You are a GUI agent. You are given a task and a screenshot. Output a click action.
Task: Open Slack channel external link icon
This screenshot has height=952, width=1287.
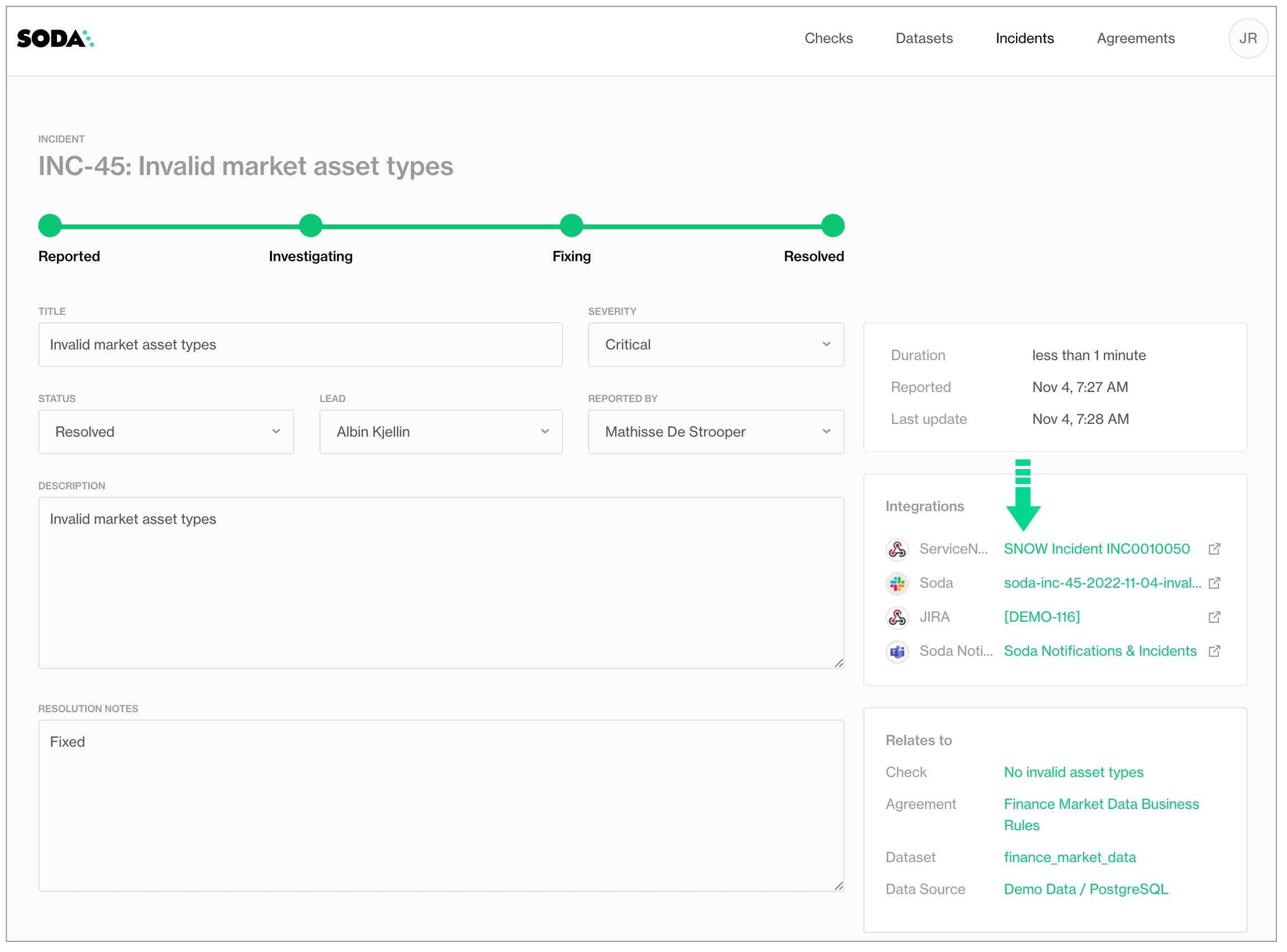coord(1214,583)
